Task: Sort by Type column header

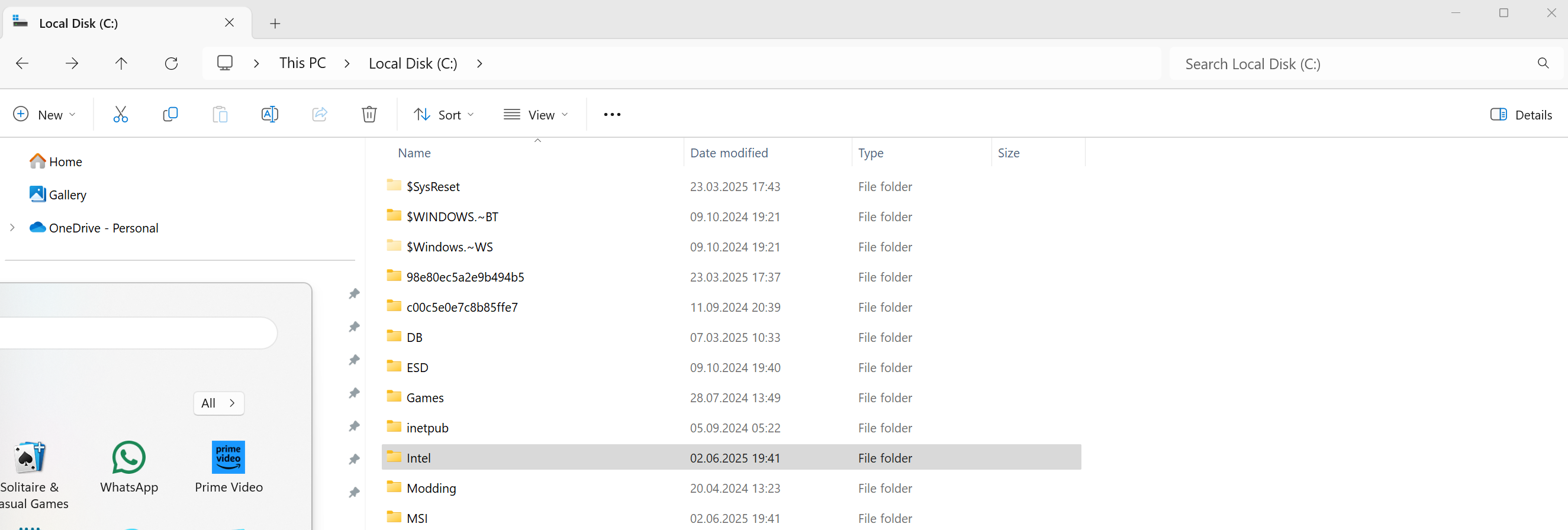Action: [x=871, y=153]
